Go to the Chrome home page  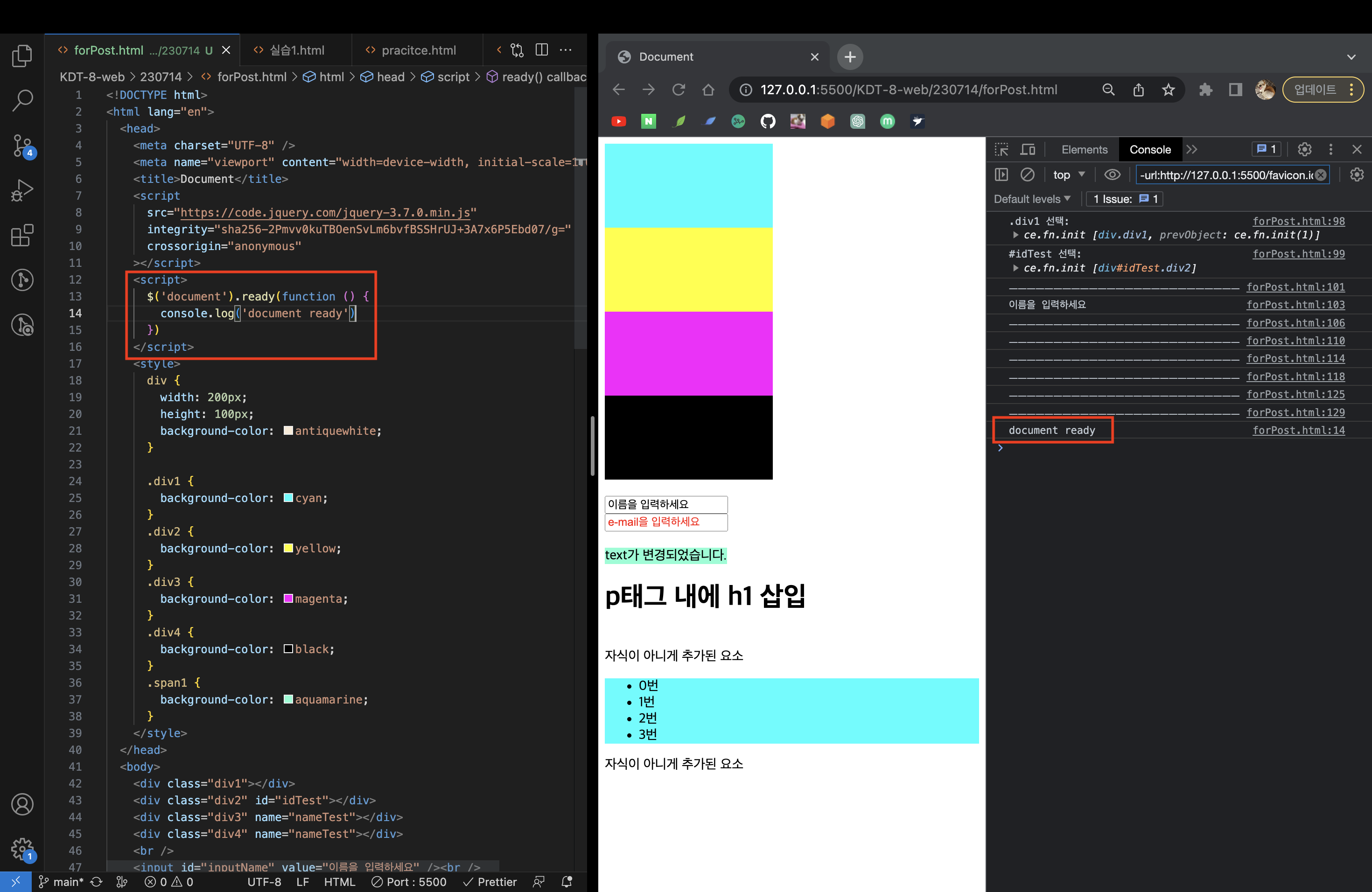(708, 89)
